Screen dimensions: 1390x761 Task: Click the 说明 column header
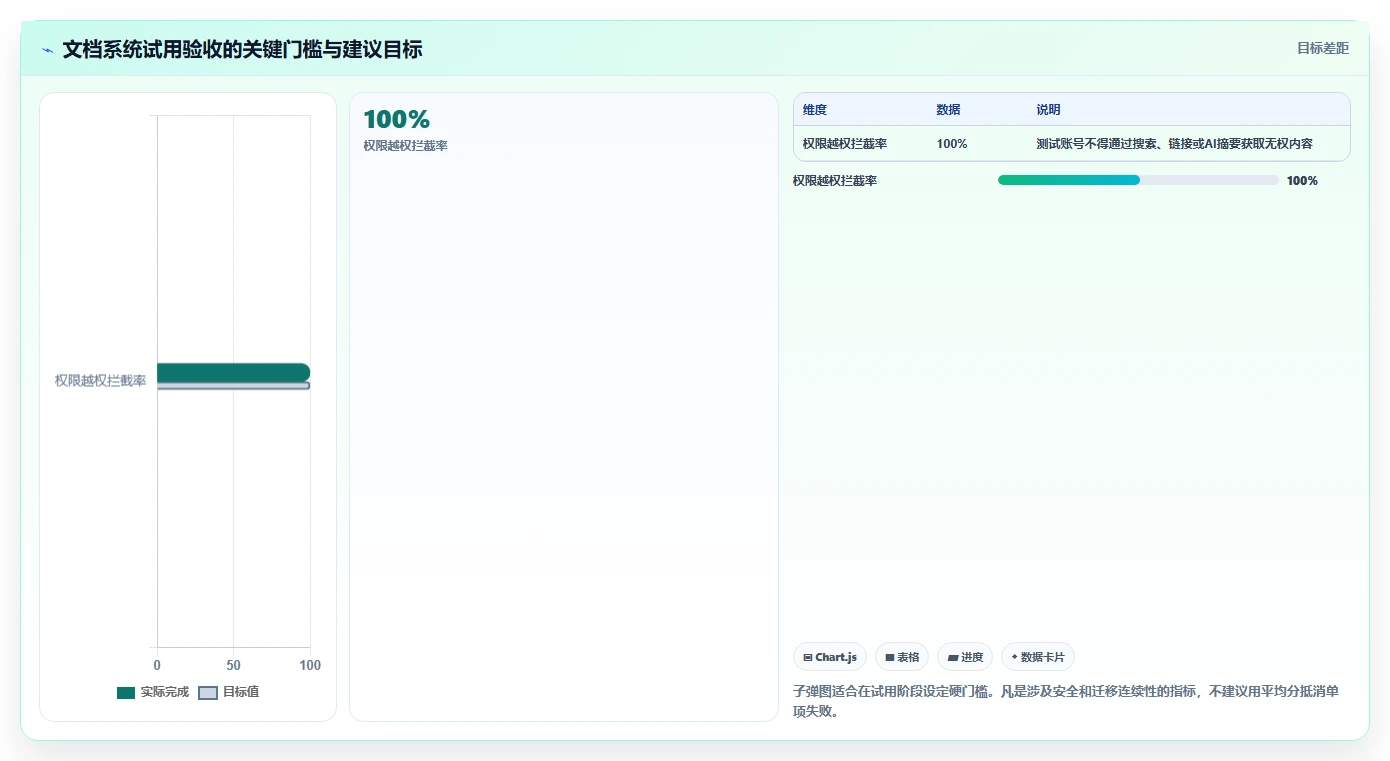pyautogui.click(x=1048, y=110)
